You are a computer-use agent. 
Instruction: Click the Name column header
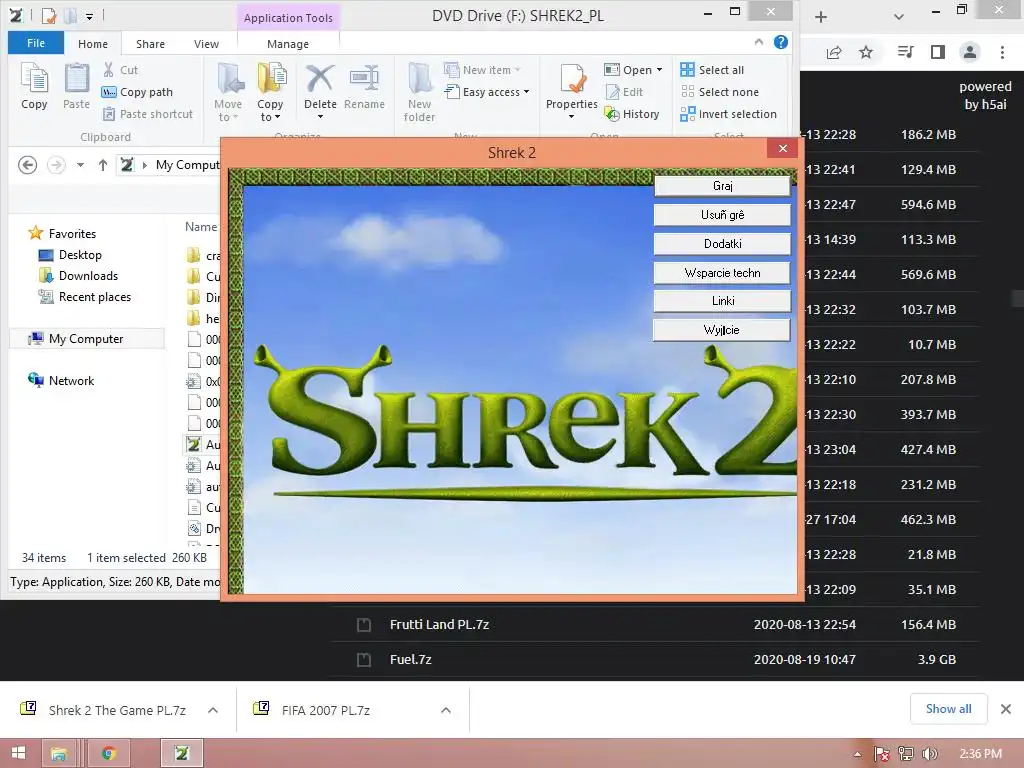pyautogui.click(x=201, y=227)
